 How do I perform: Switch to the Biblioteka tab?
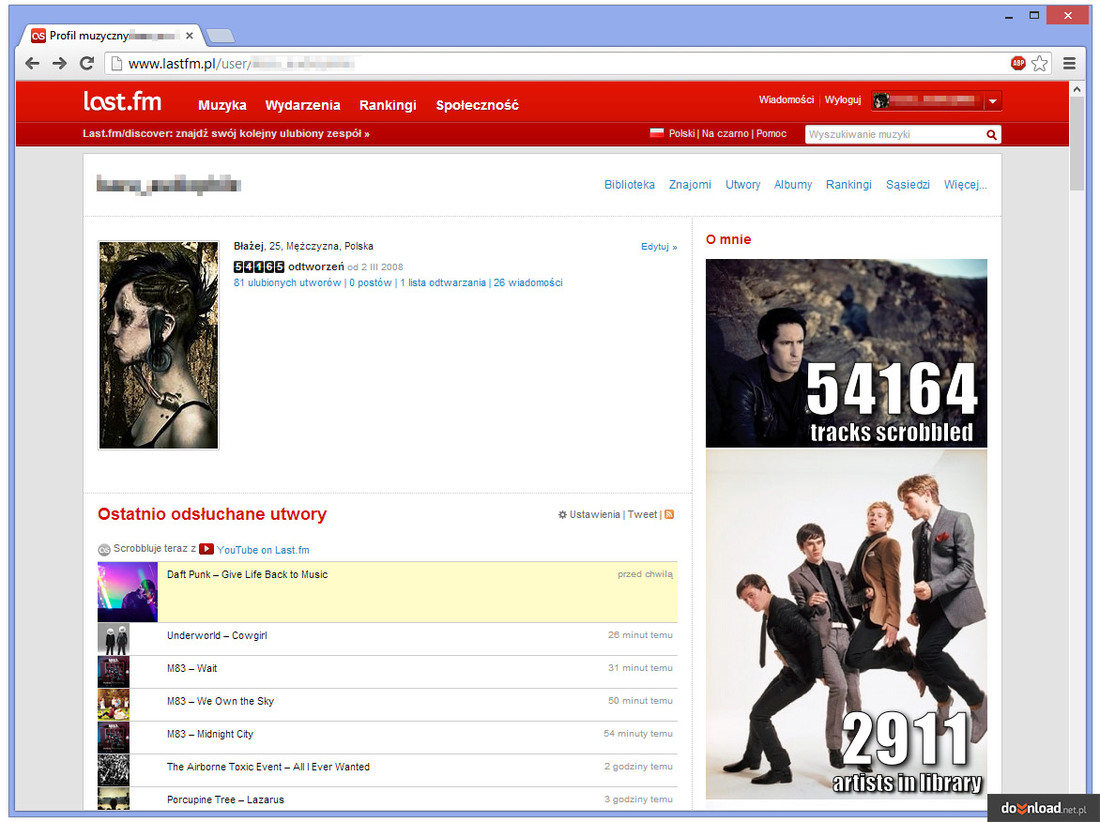pyautogui.click(x=629, y=184)
